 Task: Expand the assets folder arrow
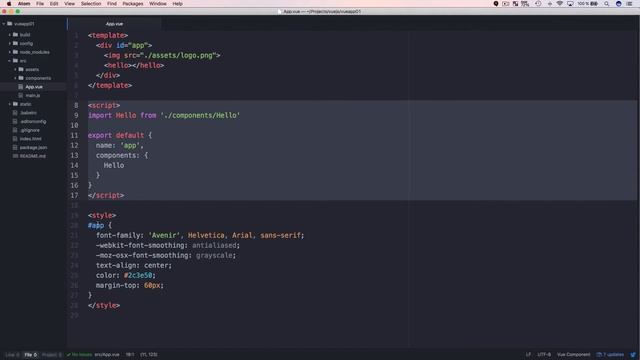click(x=16, y=69)
